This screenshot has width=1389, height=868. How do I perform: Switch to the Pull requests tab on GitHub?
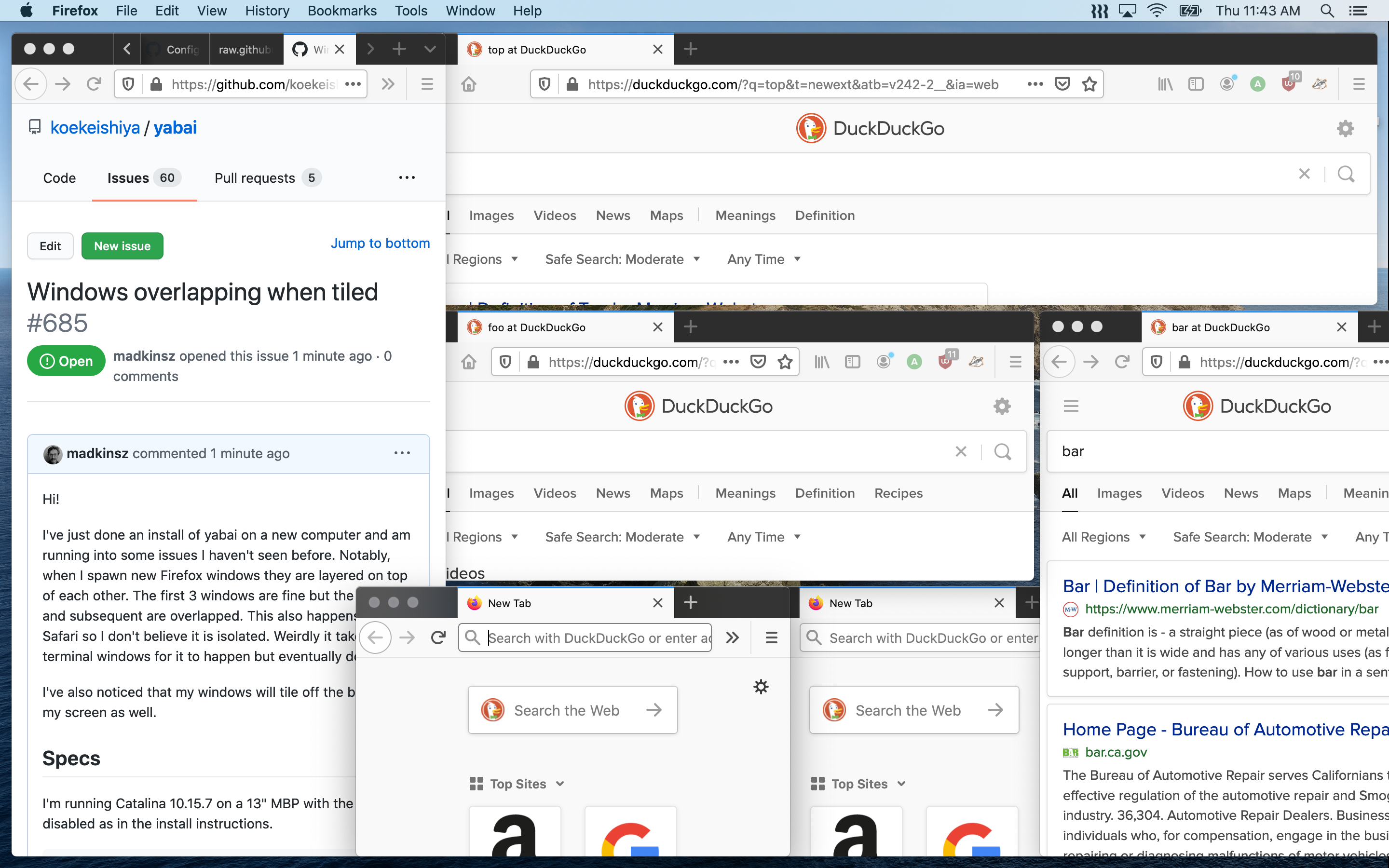(255, 178)
